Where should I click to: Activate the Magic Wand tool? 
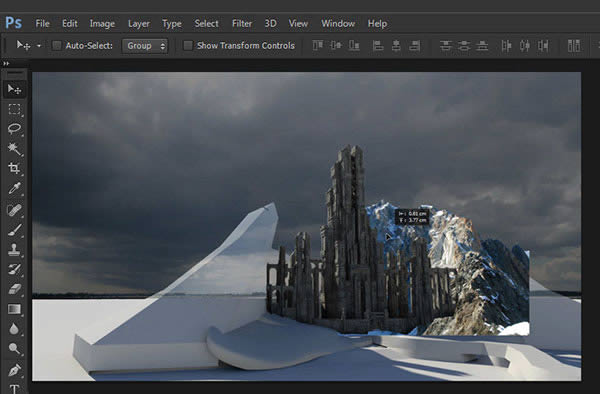tap(15, 148)
